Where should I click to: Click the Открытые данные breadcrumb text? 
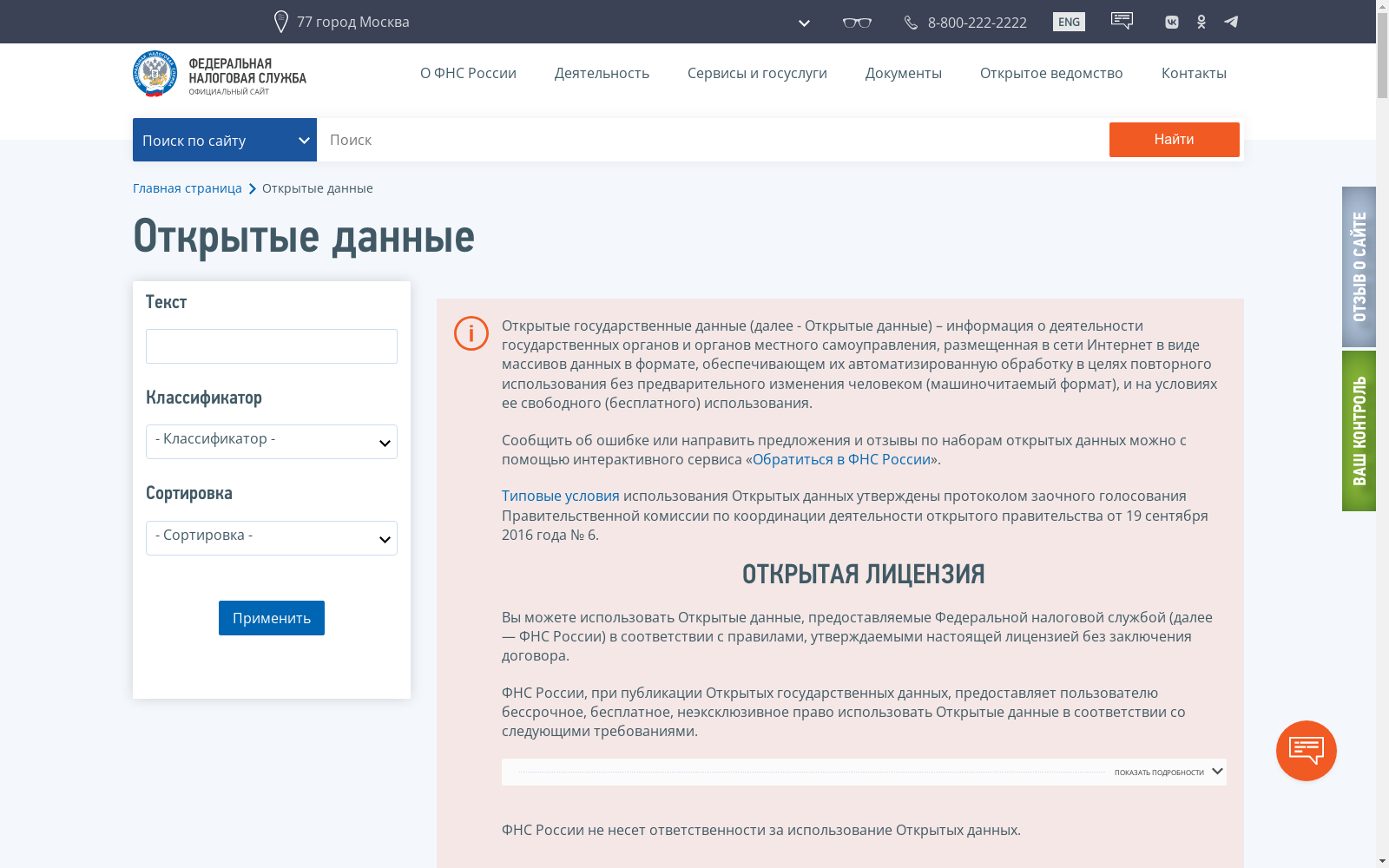click(x=318, y=188)
